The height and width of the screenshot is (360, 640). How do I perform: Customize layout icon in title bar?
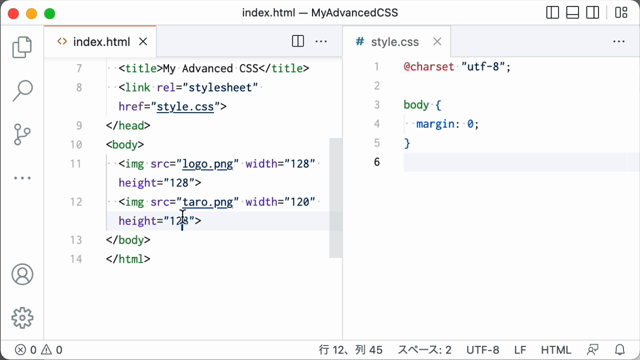pos(621,13)
